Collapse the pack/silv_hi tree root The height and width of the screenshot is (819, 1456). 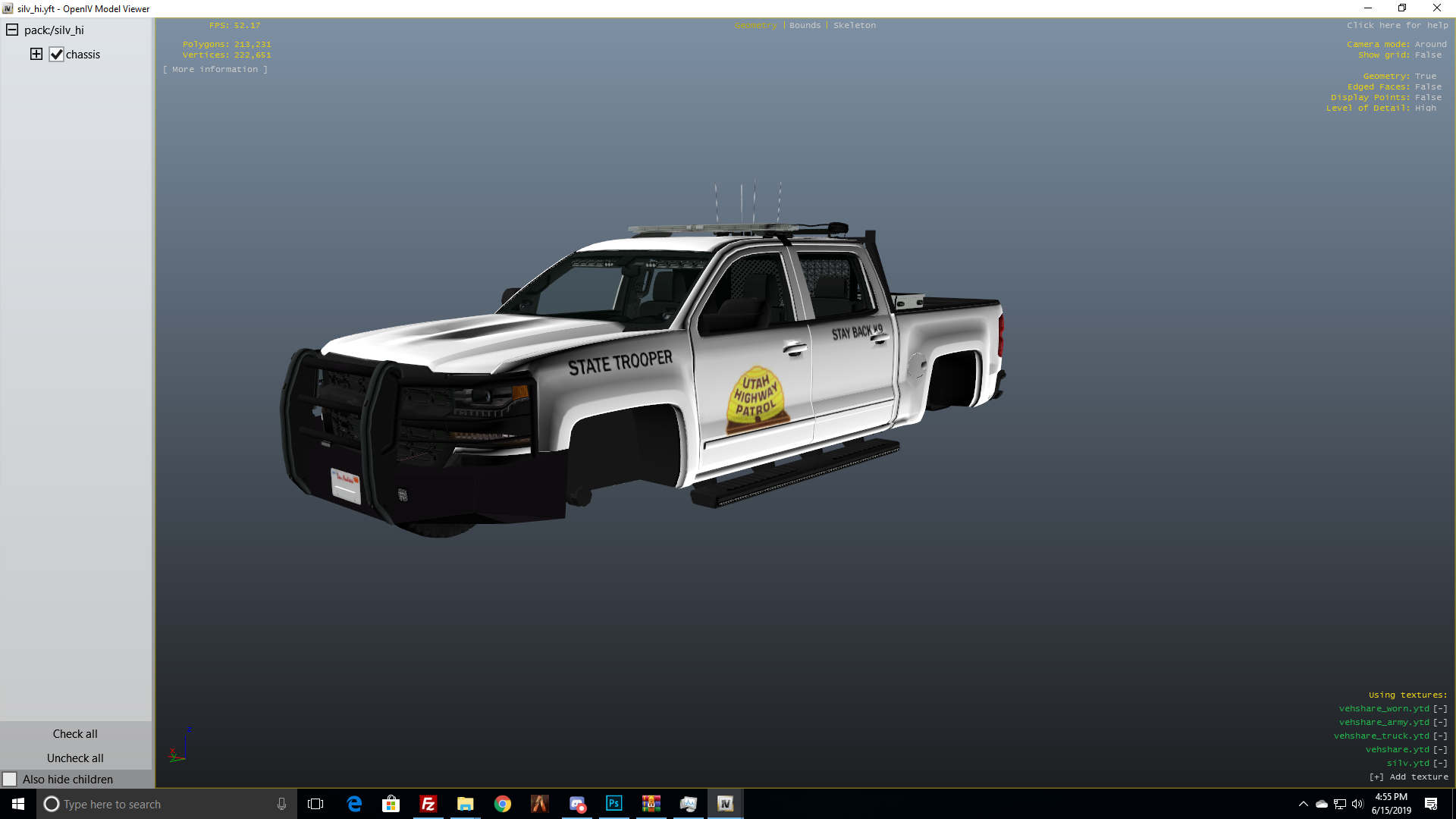pyautogui.click(x=12, y=30)
